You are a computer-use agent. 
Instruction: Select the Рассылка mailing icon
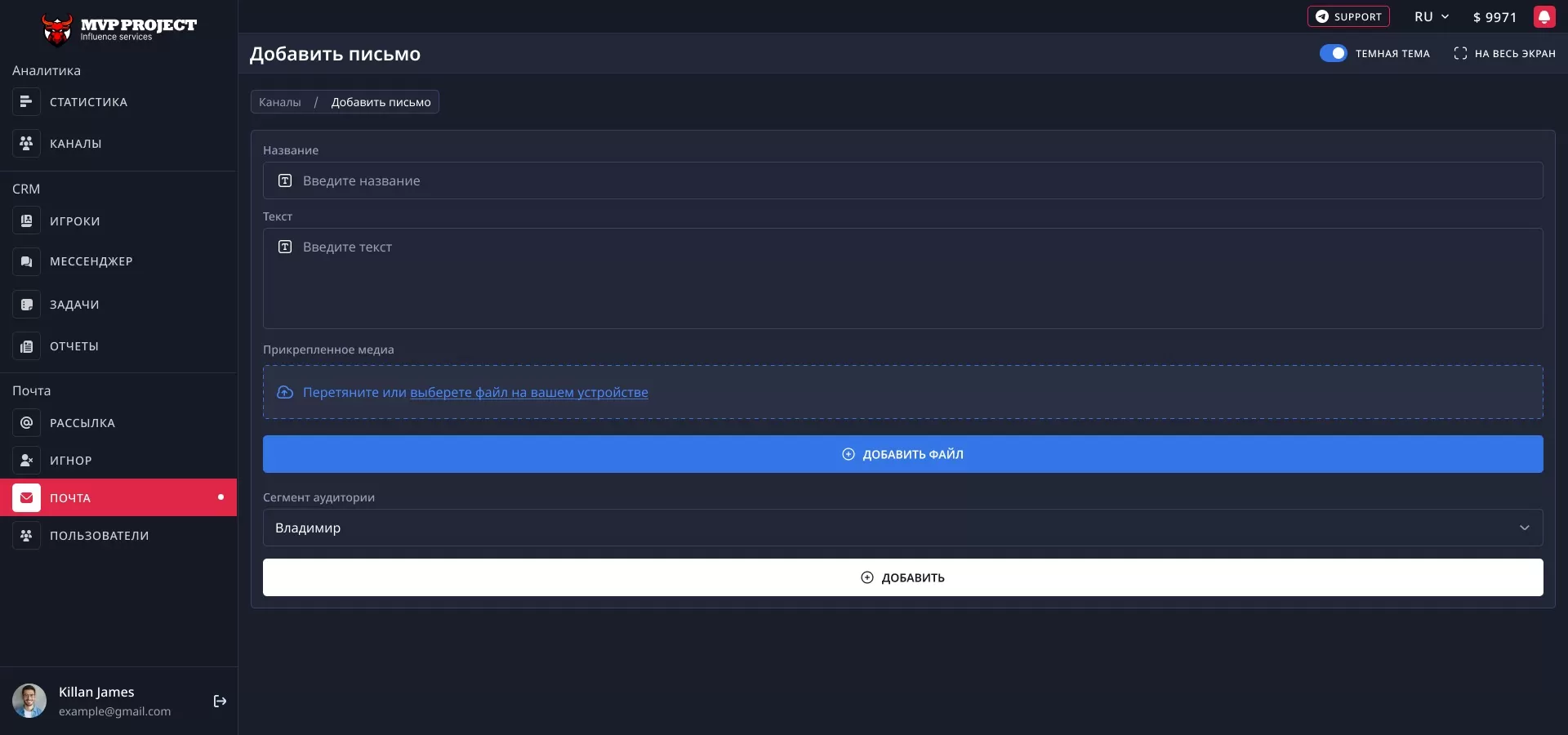(26, 423)
